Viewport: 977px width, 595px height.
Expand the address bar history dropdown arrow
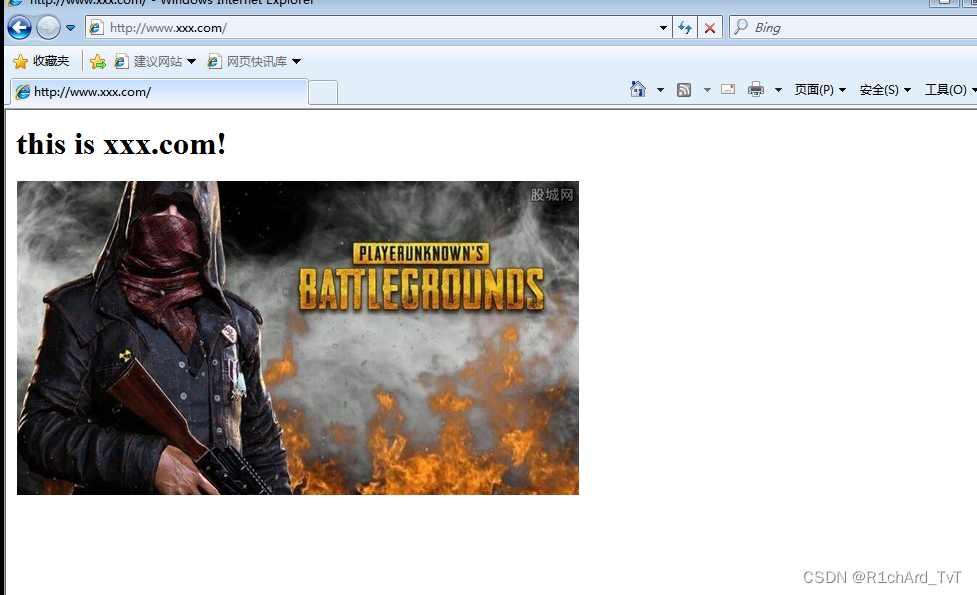[x=663, y=27]
